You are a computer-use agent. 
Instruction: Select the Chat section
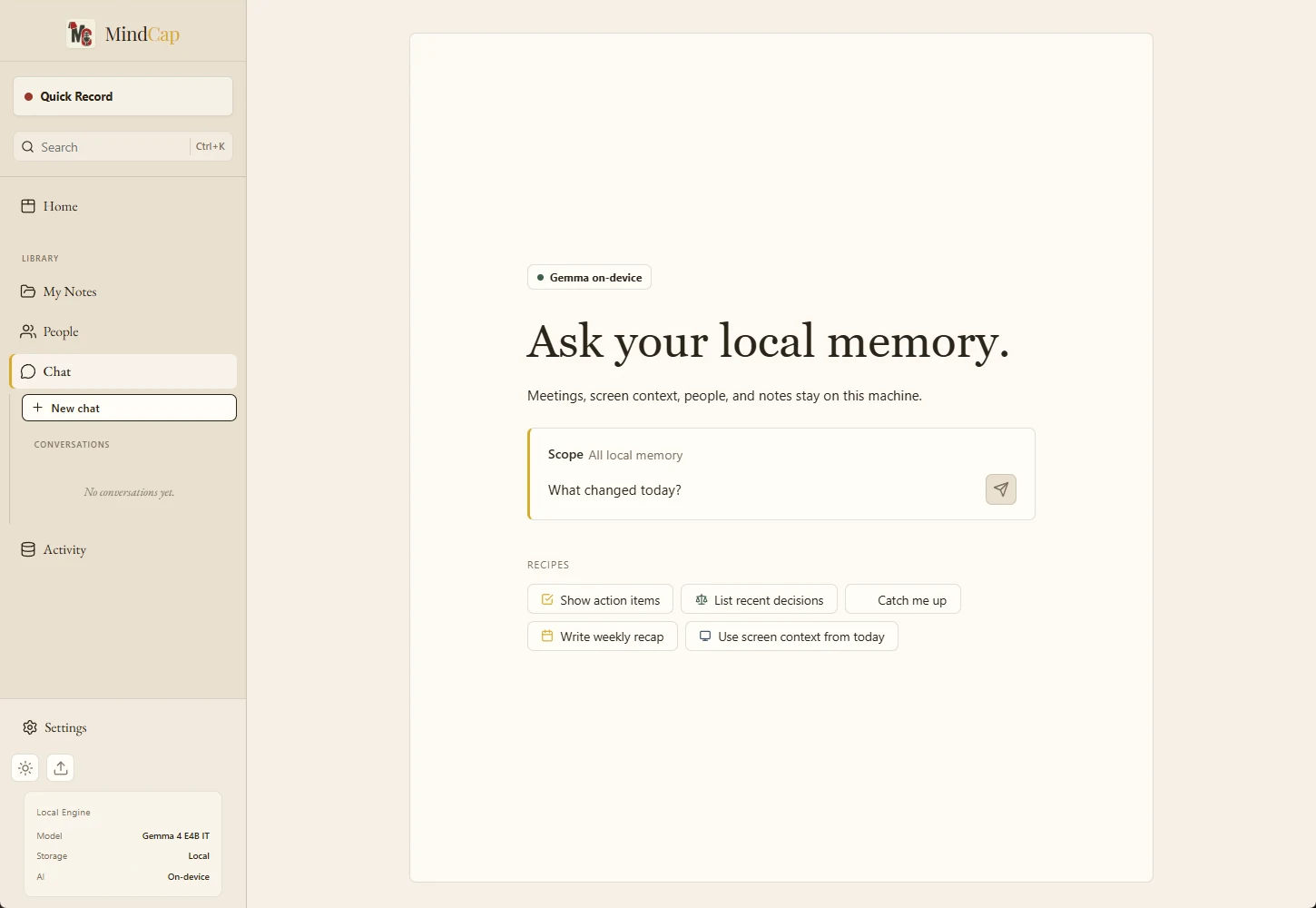tap(123, 371)
